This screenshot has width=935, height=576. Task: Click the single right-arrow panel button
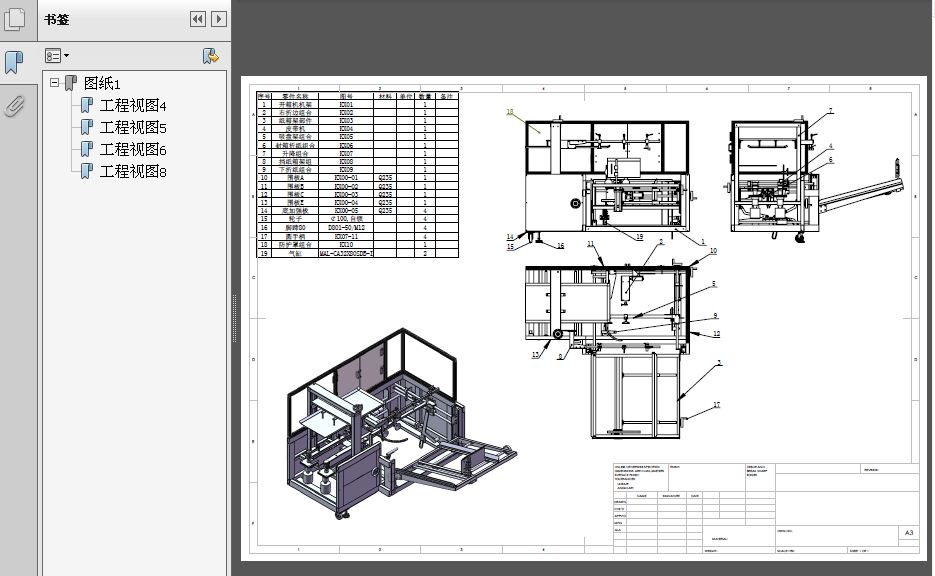(x=218, y=19)
